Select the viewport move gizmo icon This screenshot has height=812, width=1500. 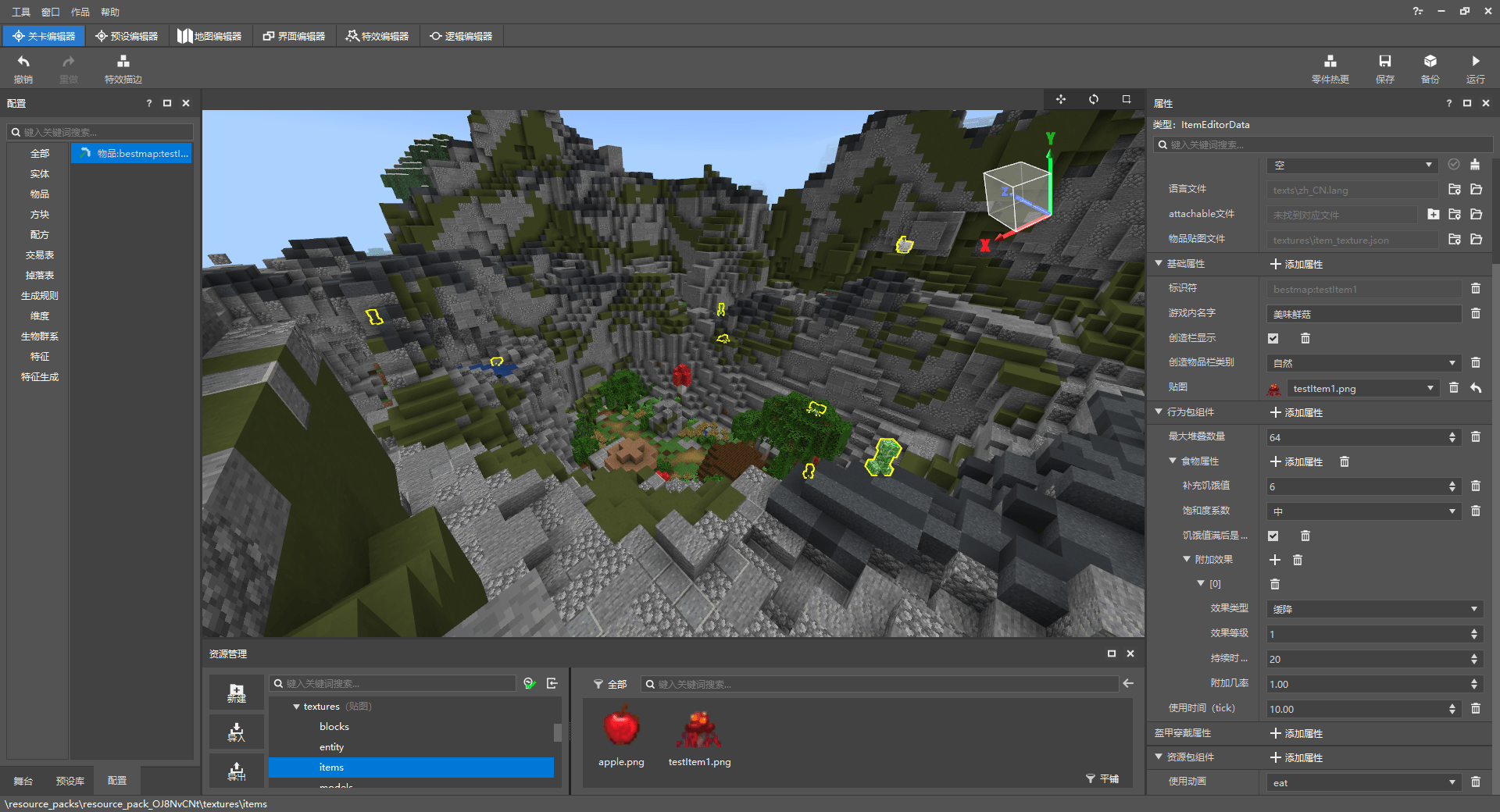(x=1061, y=99)
